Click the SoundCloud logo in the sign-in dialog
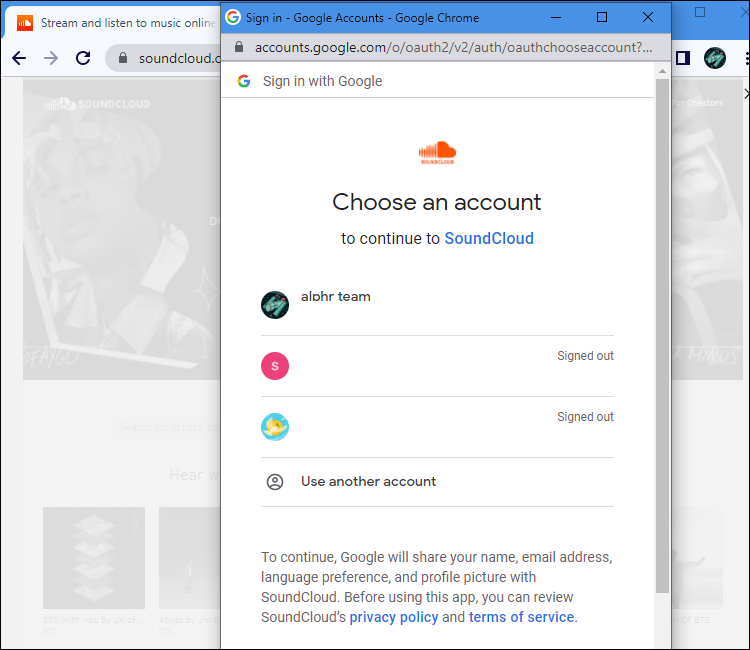This screenshot has width=750, height=650. 437,153
